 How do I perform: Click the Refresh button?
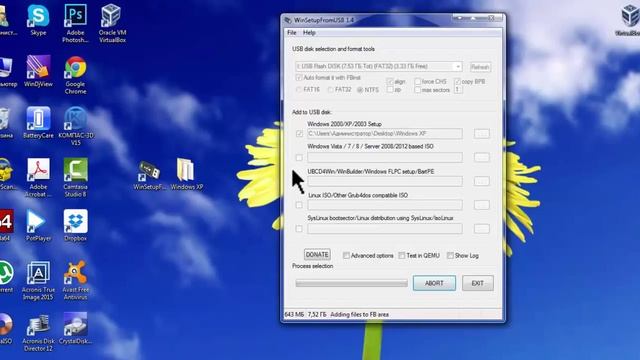[480, 67]
